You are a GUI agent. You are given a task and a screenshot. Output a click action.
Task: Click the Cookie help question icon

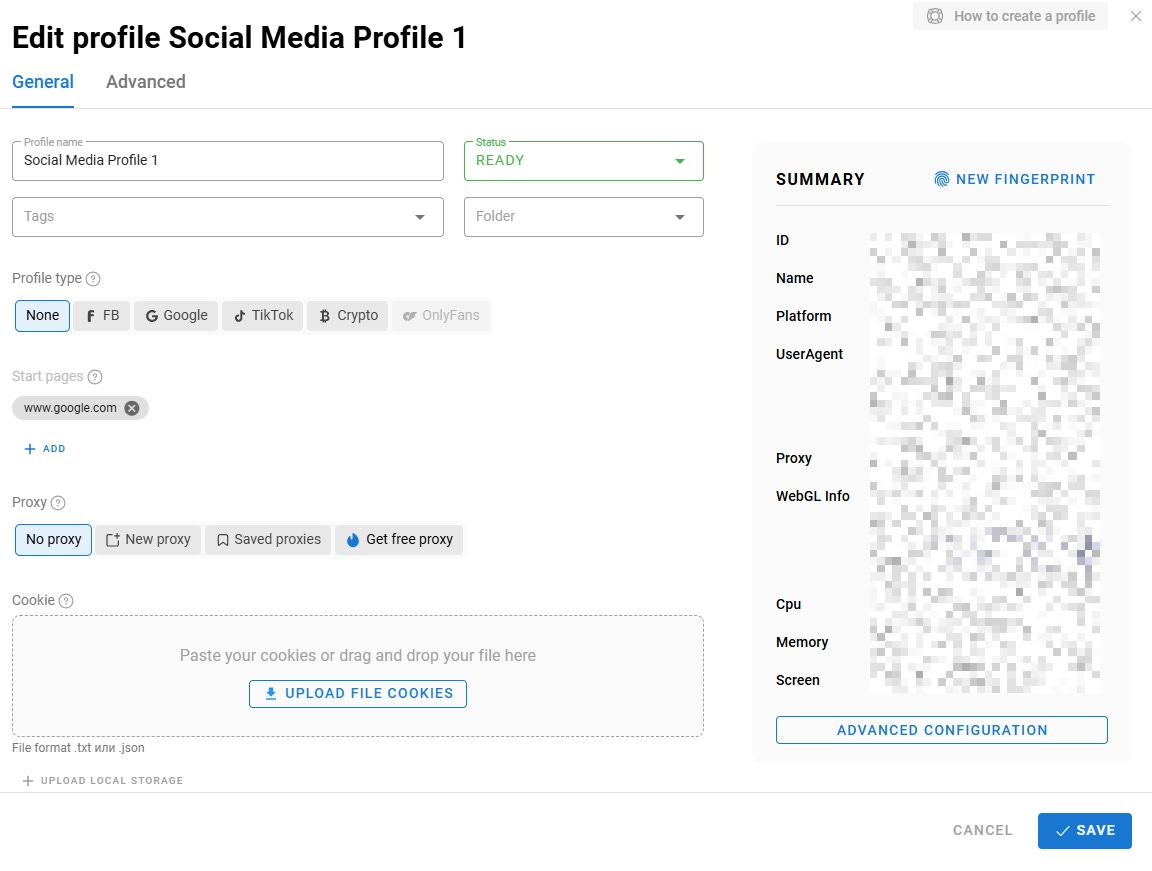coord(66,601)
